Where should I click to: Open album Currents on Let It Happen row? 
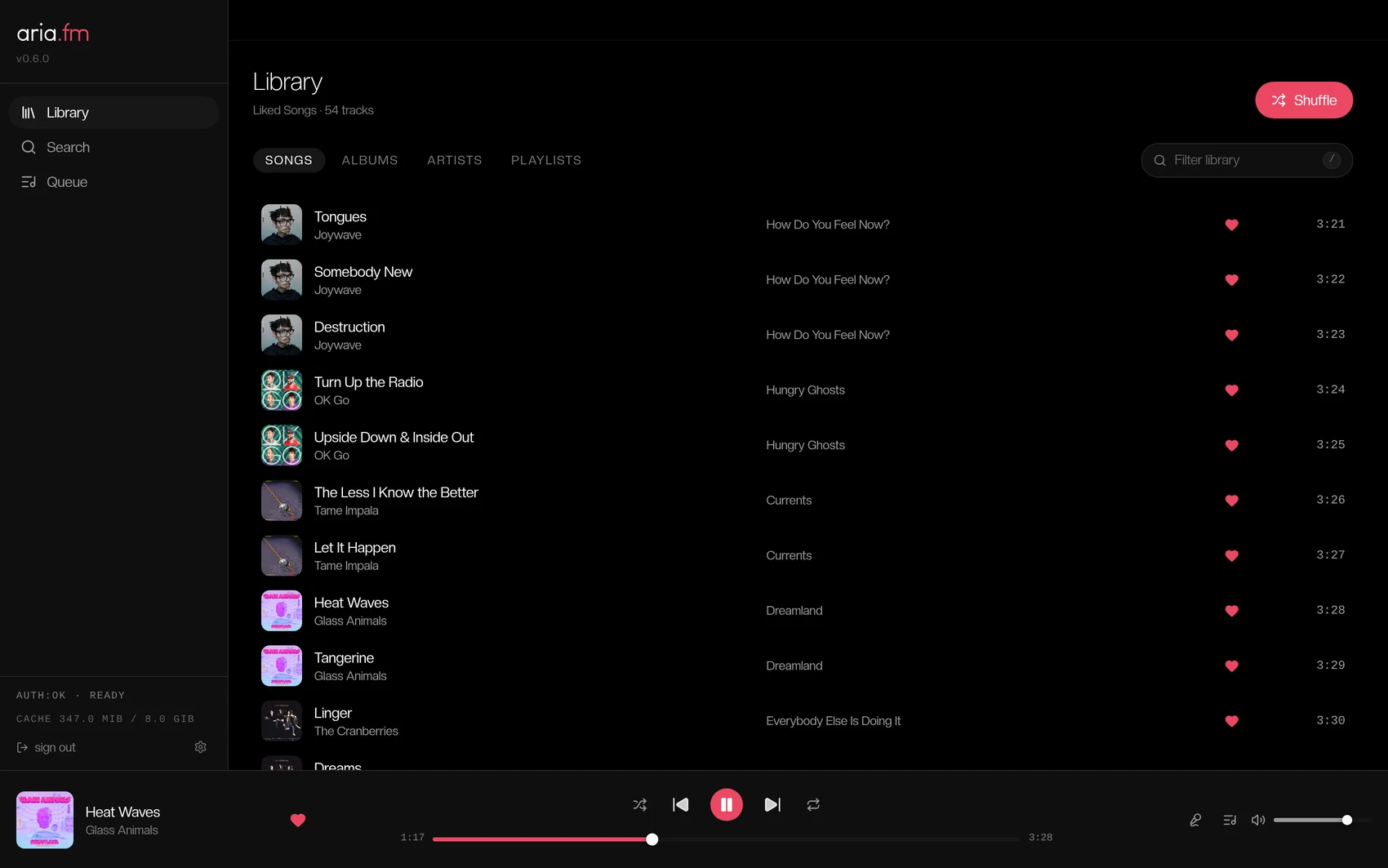coord(789,555)
